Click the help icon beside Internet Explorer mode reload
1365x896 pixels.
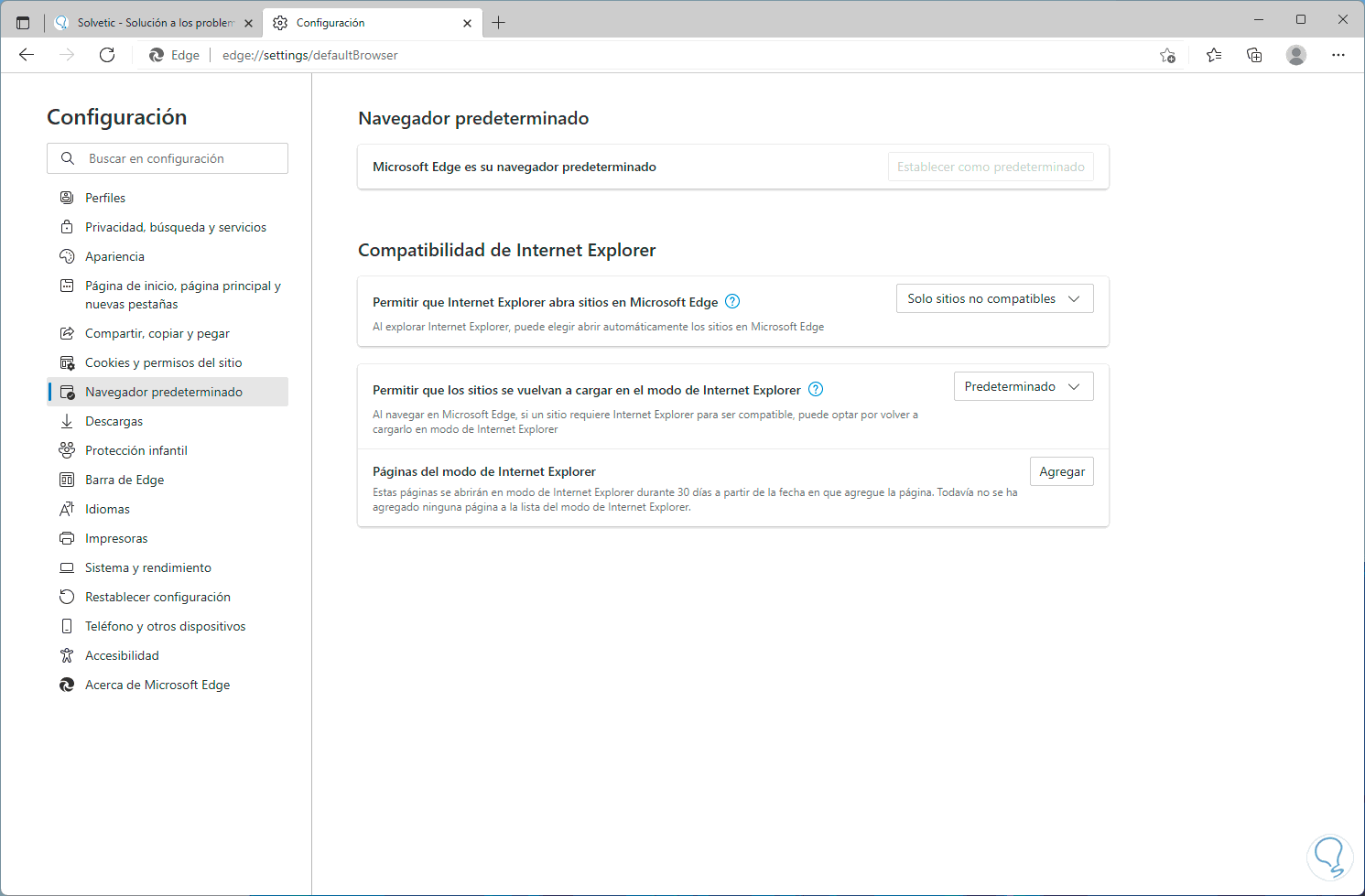[x=816, y=390]
